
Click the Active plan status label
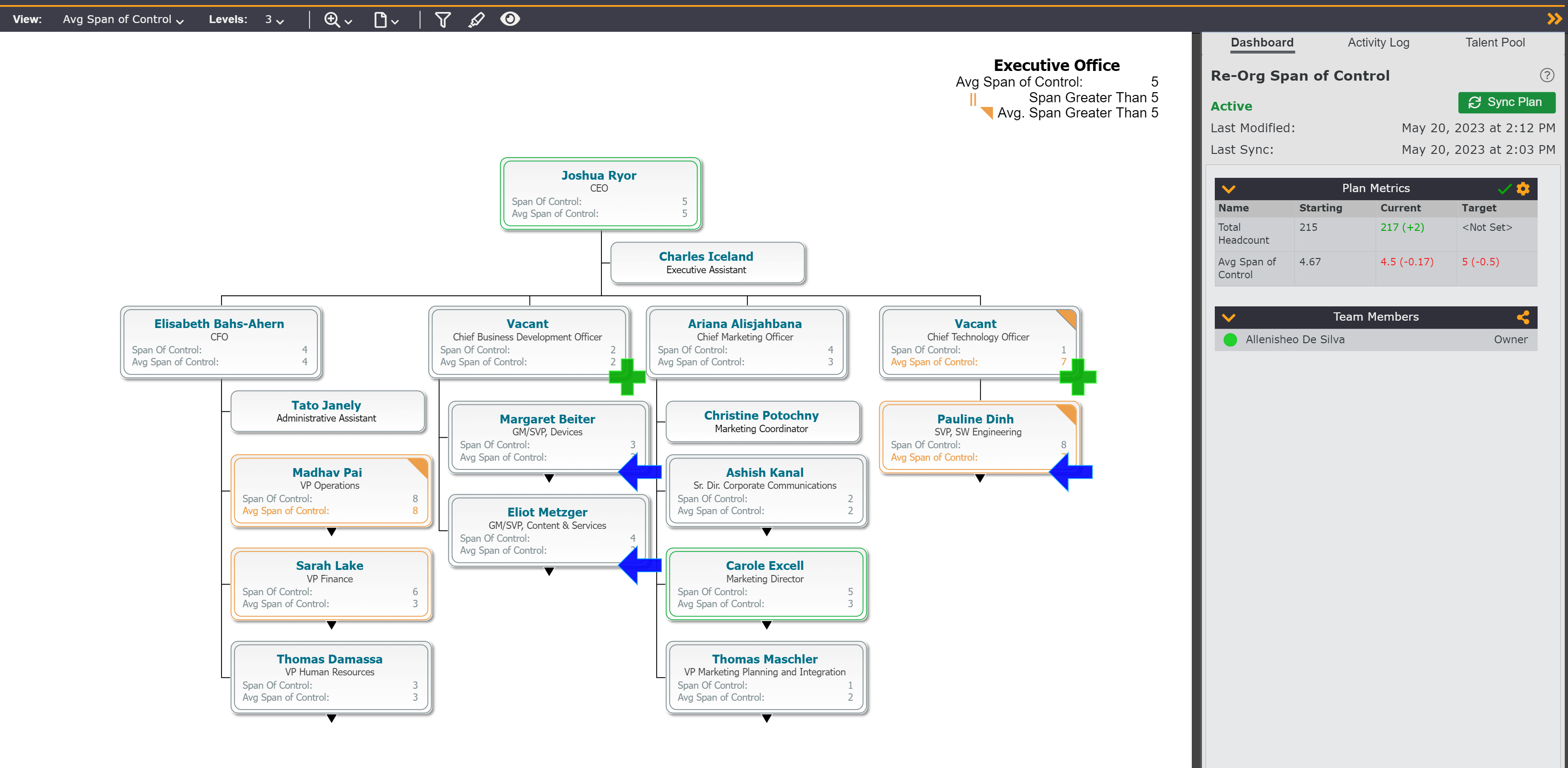[x=1231, y=106]
